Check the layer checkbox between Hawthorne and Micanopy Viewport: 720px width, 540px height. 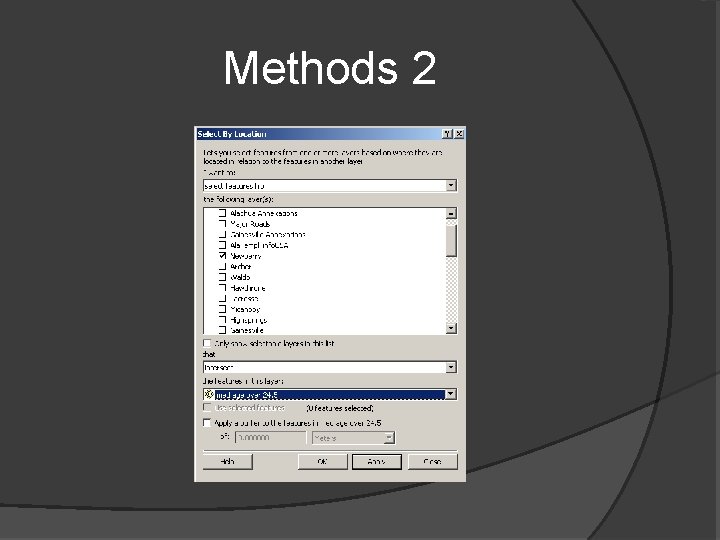pos(222,298)
